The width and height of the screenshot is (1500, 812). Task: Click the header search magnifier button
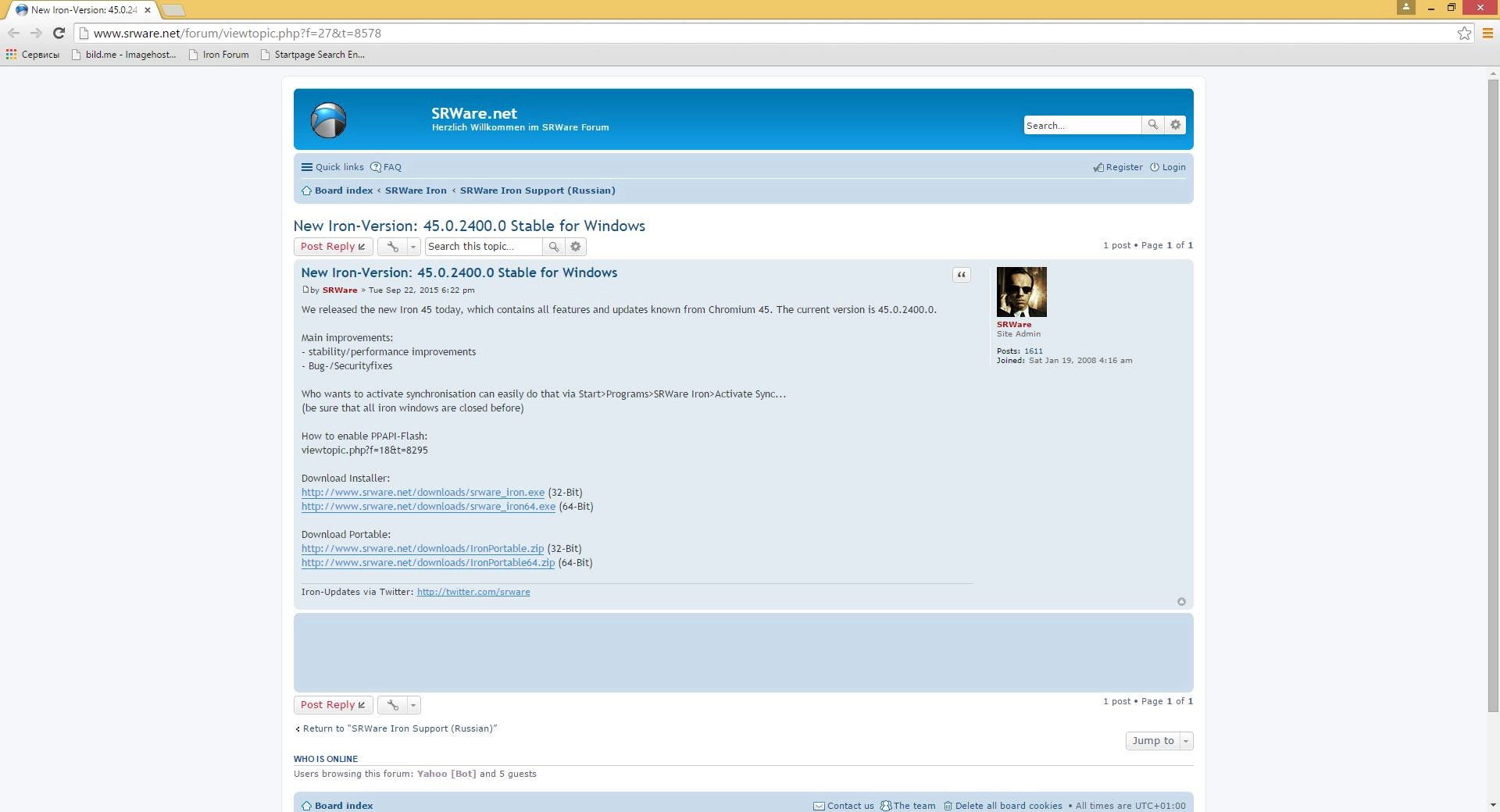(1153, 125)
